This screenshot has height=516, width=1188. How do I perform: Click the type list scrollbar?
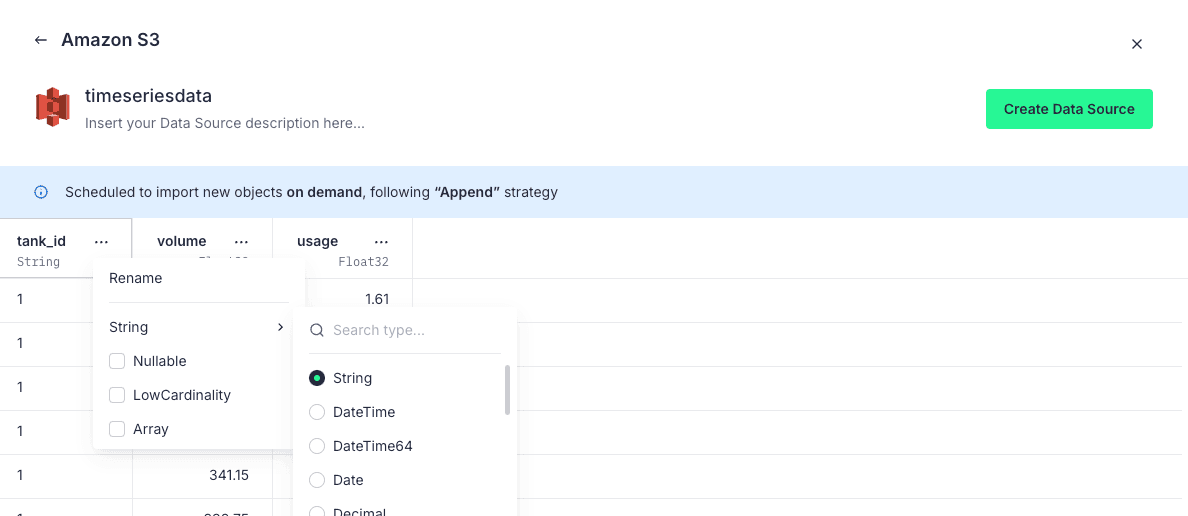click(507, 389)
